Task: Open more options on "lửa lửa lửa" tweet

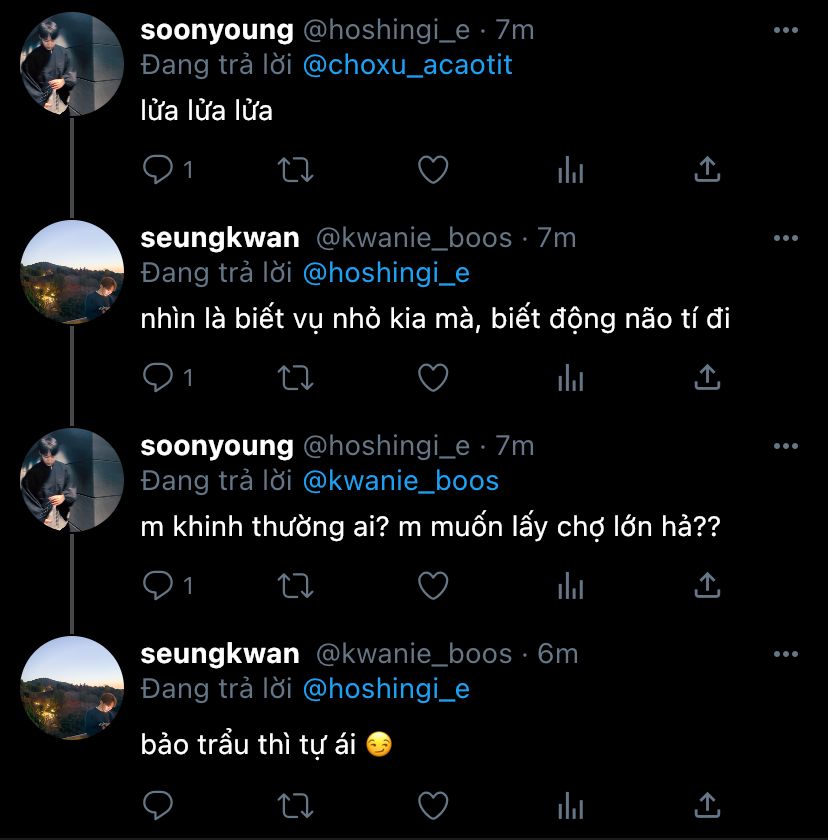Action: click(x=787, y=30)
